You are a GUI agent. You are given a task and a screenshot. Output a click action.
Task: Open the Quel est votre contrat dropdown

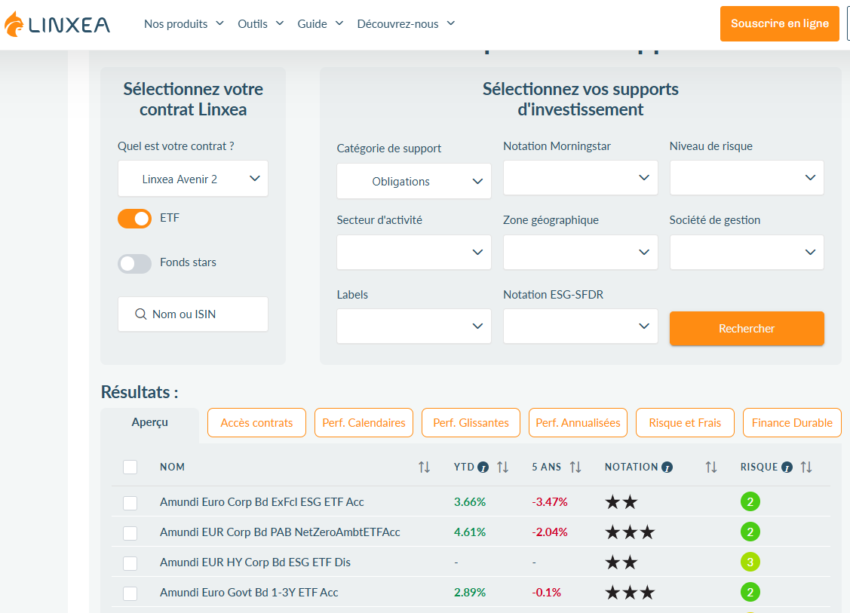tap(192, 178)
